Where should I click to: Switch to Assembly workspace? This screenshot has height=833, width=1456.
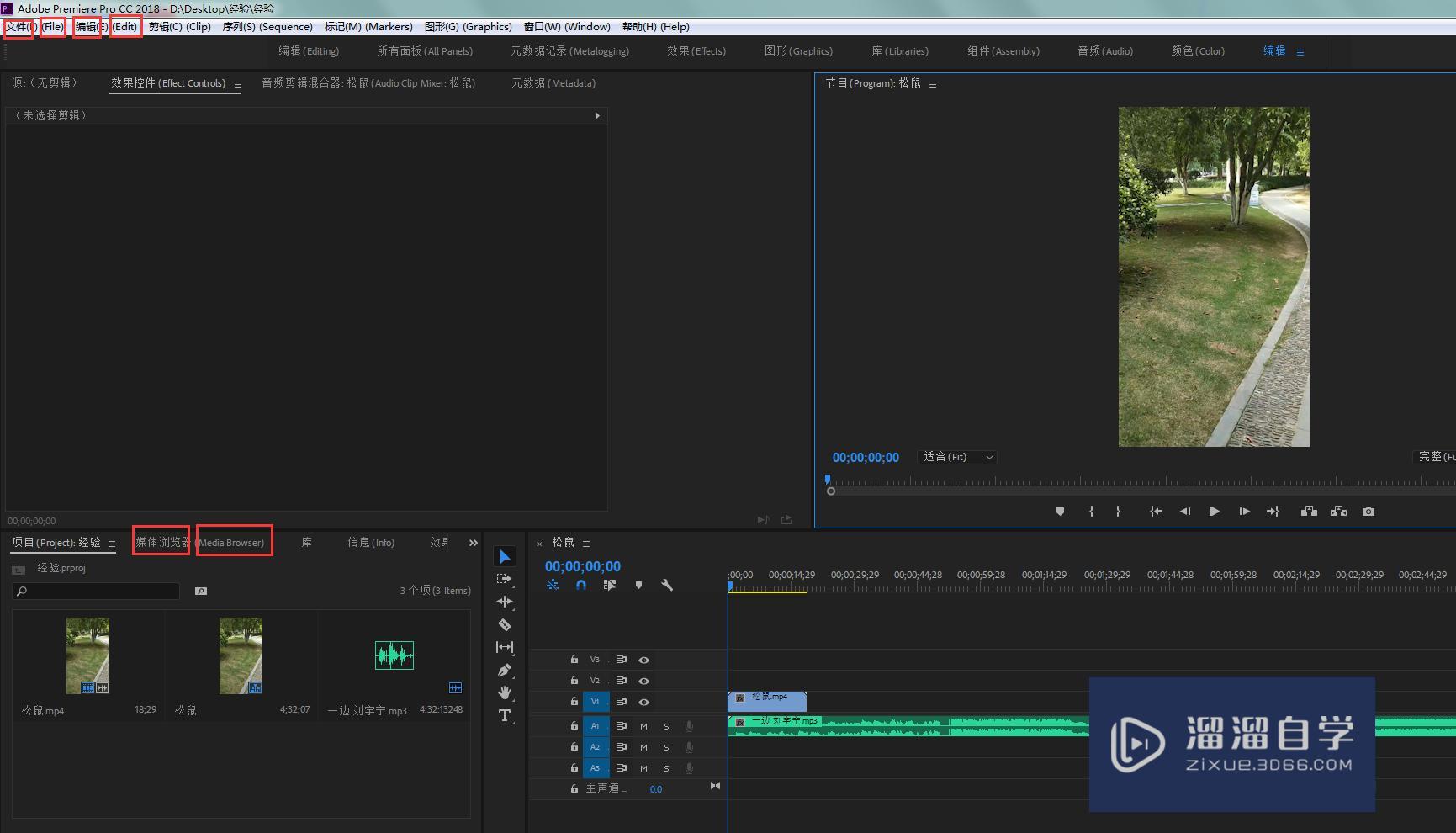click(1003, 51)
